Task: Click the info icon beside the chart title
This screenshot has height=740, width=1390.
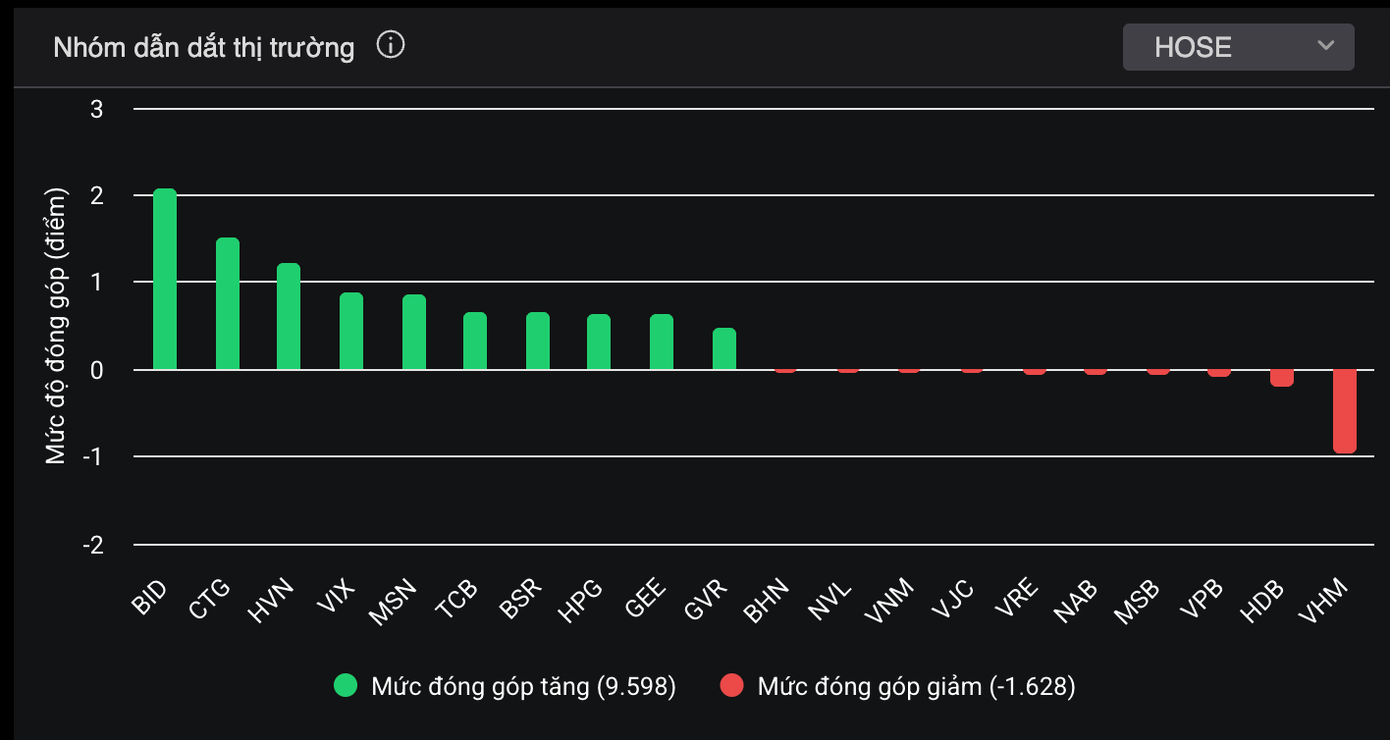Action: pos(390,45)
